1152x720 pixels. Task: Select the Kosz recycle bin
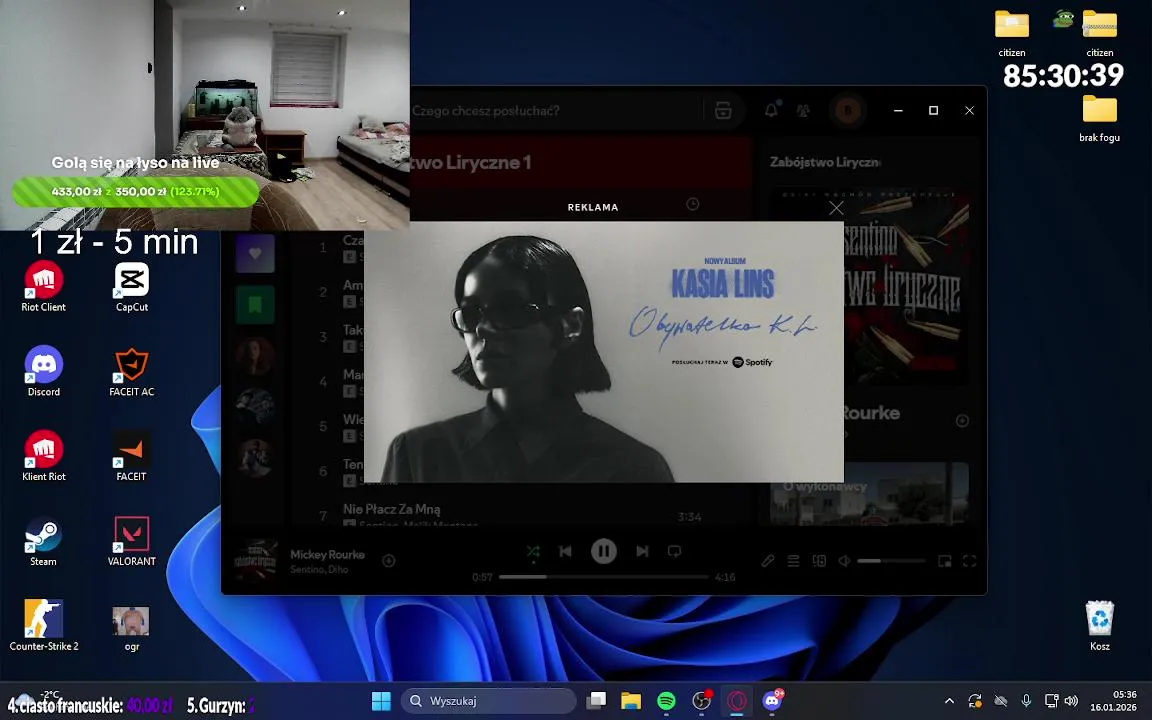[x=1100, y=626]
